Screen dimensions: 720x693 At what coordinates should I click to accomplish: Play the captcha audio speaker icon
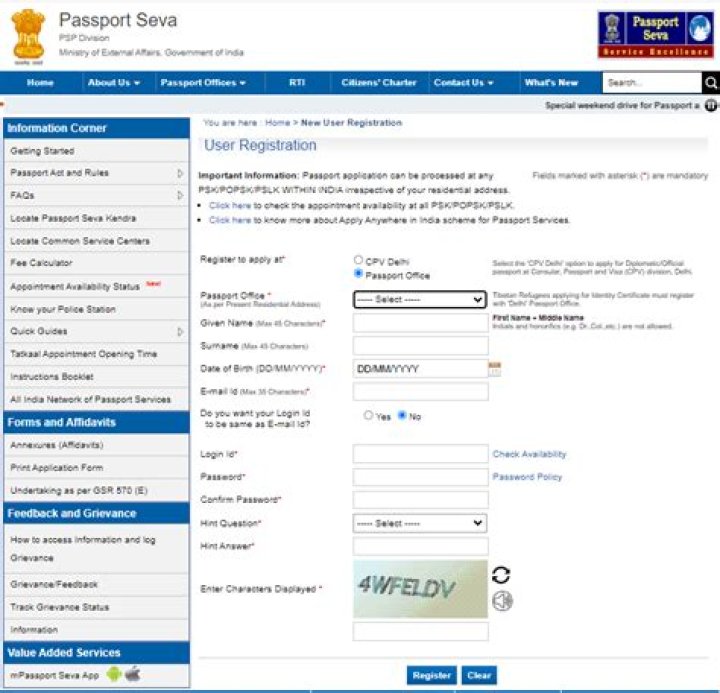[x=502, y=601]
